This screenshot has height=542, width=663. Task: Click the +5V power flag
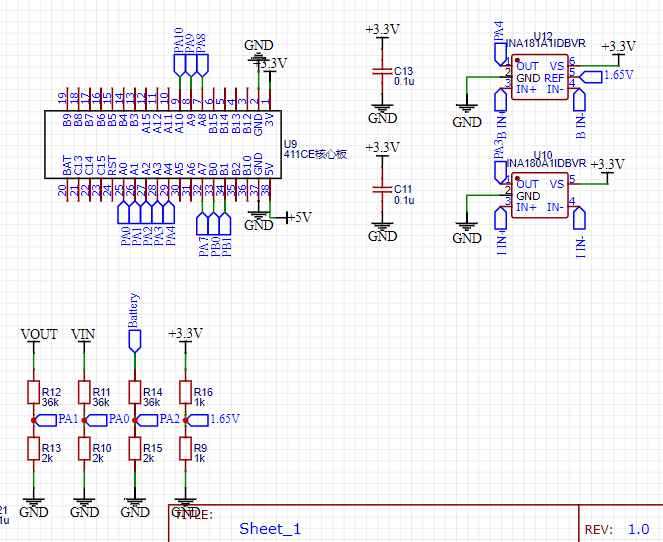[298, 217]
